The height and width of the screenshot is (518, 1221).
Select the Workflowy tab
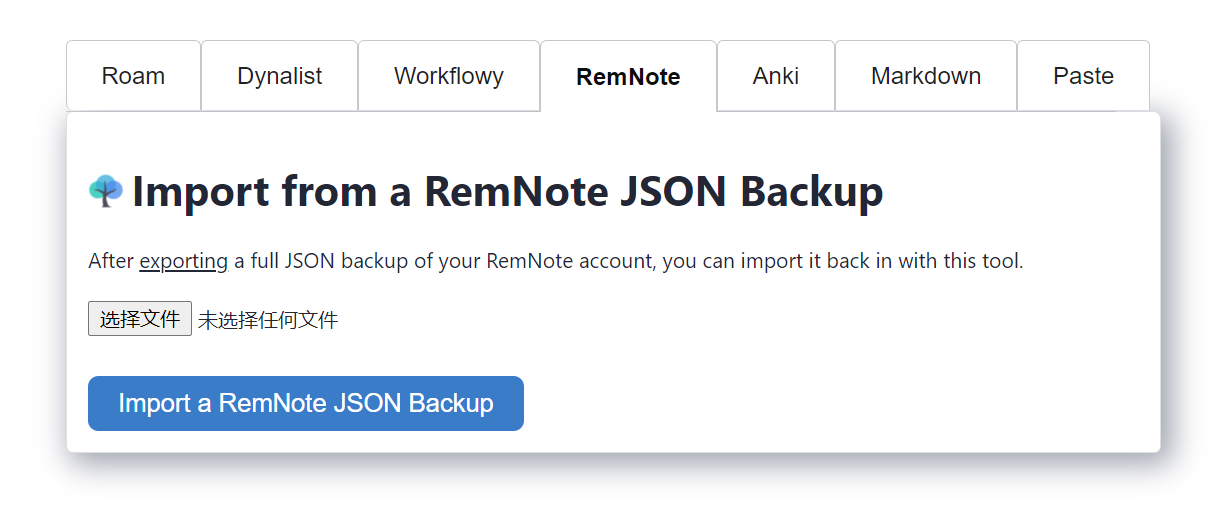448,76
